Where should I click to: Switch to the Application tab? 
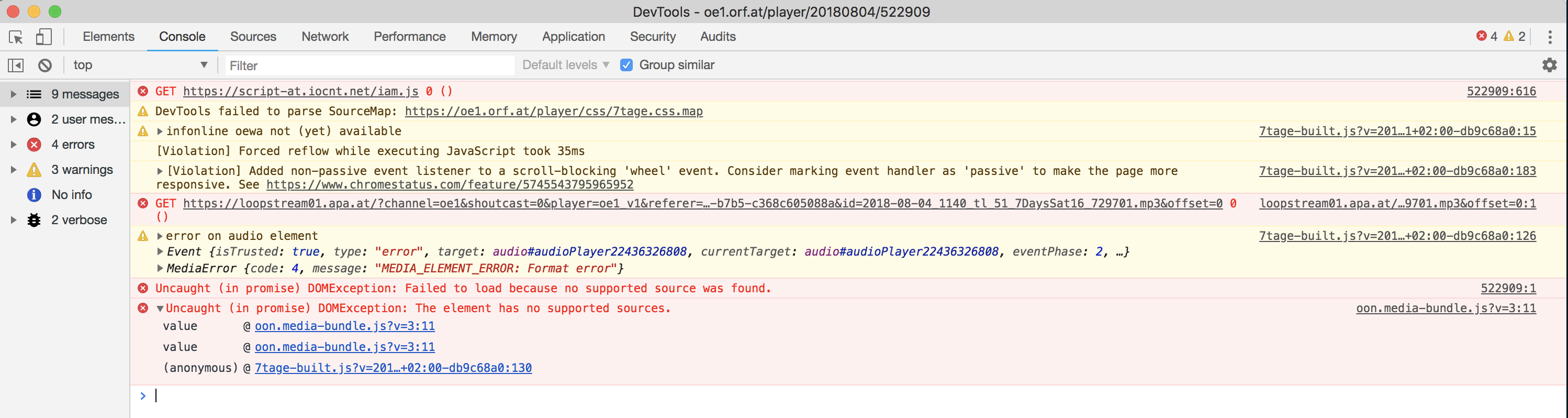pos(574,37)
